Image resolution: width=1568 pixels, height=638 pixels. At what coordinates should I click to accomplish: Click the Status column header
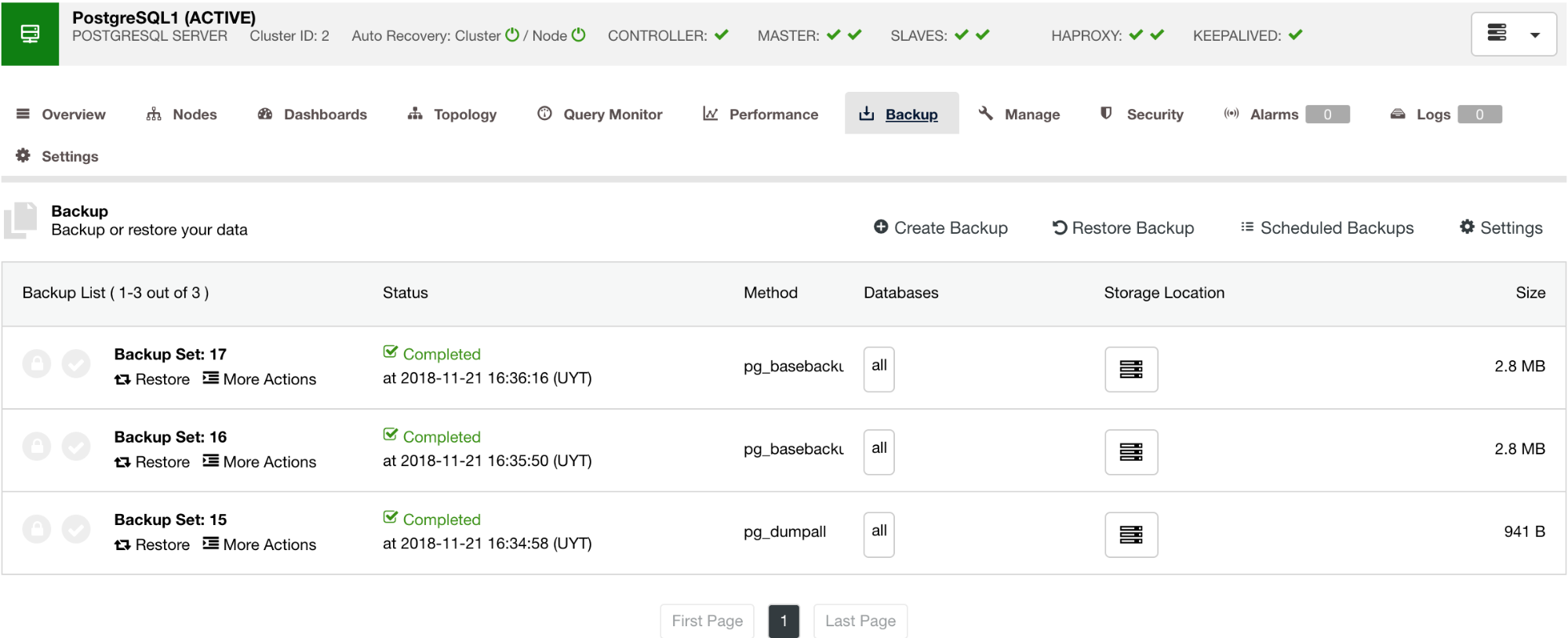click(x=405, y=293)
